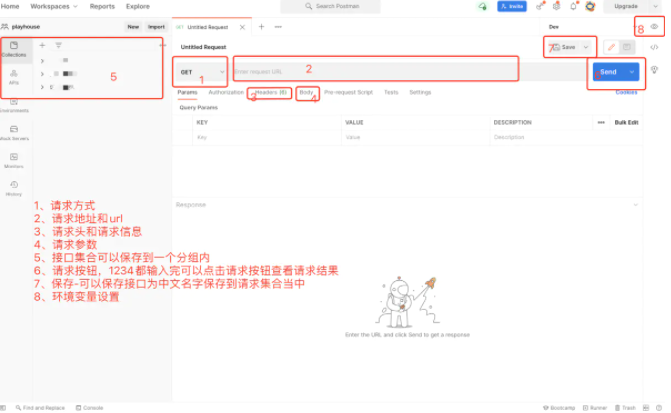Expand the Send button dropdown arrow
Viewport: 671px width, 413px height.
pos(632,72)
